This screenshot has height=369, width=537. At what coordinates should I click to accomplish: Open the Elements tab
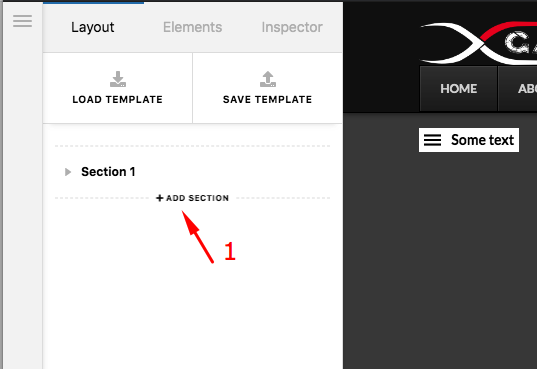[x=192, y=27]
